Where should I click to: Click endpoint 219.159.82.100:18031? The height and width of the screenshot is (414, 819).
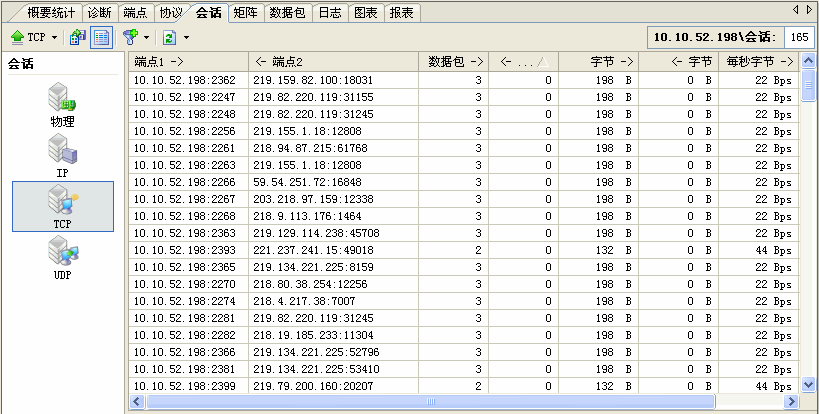point(314,80)
